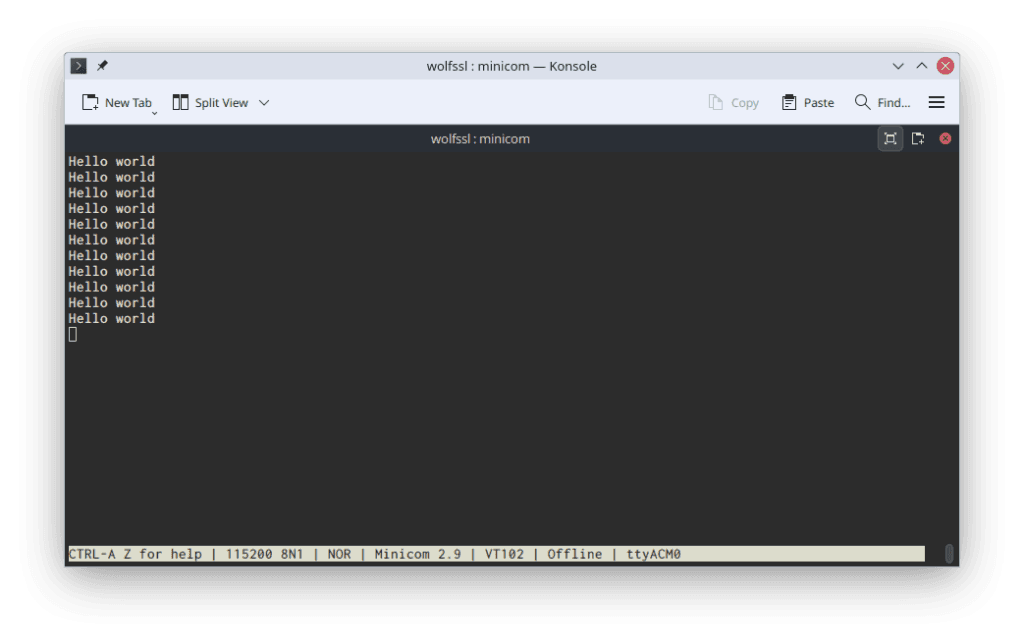The height and width of the screenshot is (643, 1024).
Task: Close the wolfssl : minicom split pane
Action: point(945,138)
